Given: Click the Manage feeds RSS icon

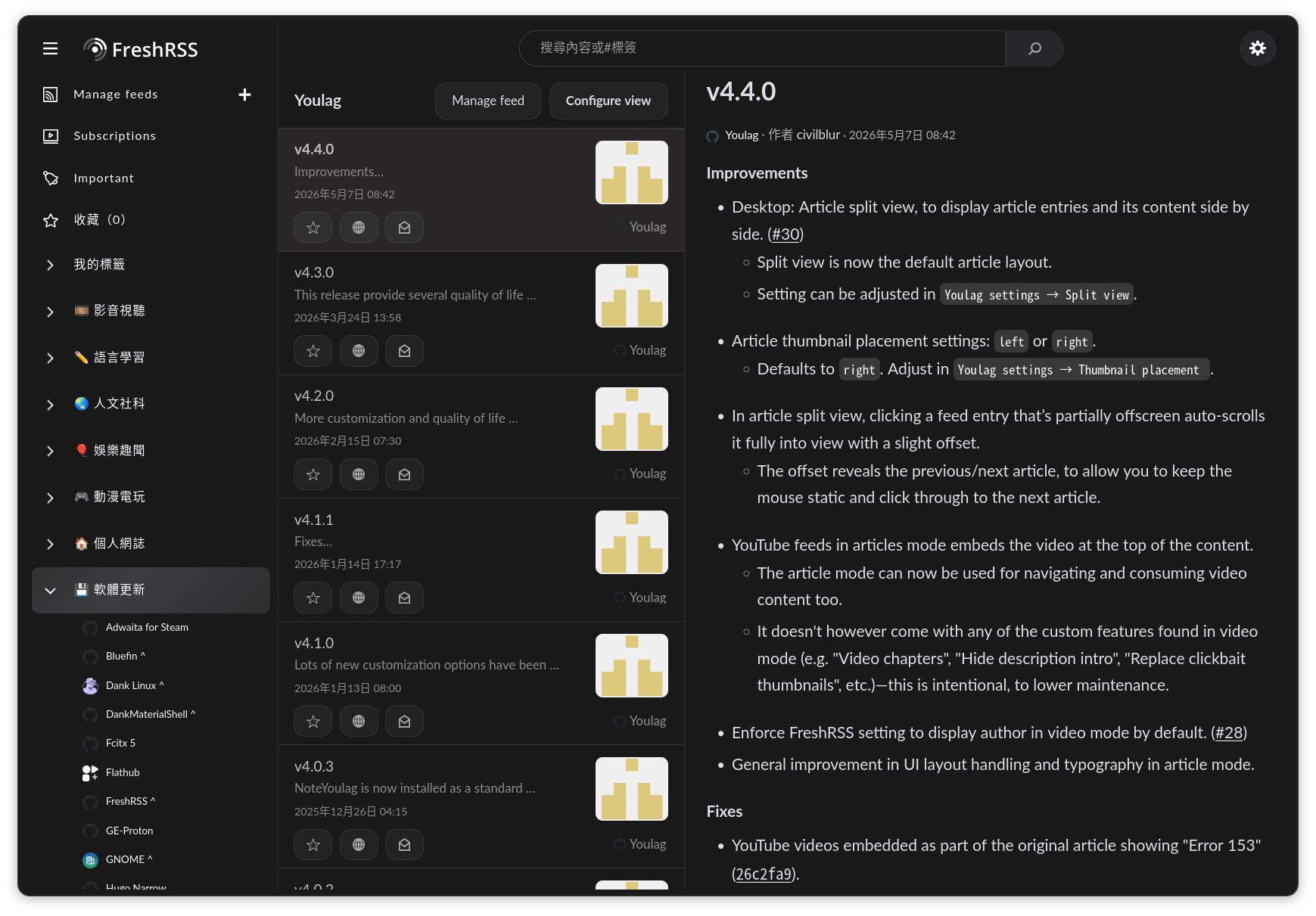Looking at the screenshot, I should [x=51, y=95].
